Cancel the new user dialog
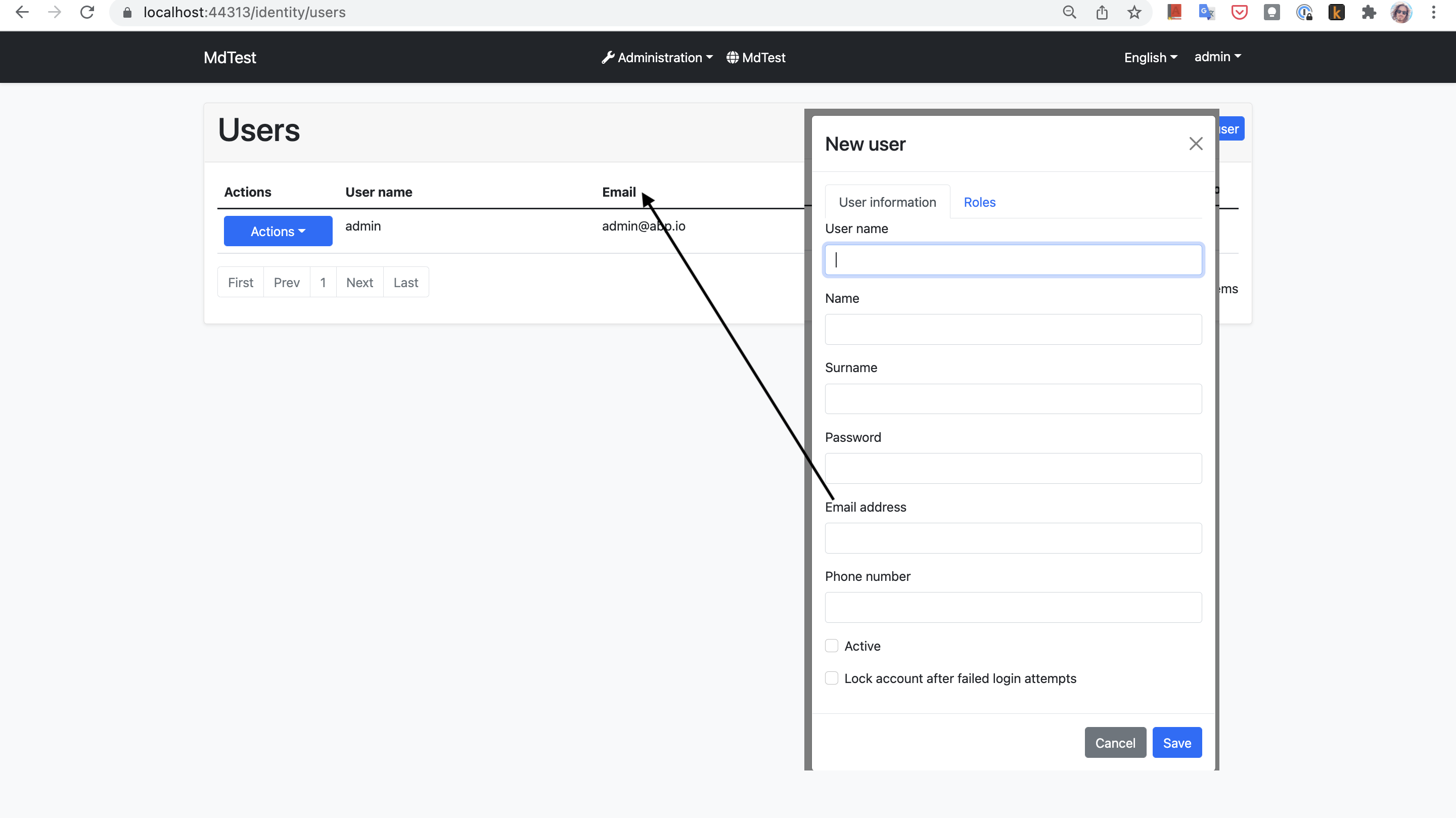Screen dimensions: 1456x818 pyautogui.click(x=1115, y=742)
